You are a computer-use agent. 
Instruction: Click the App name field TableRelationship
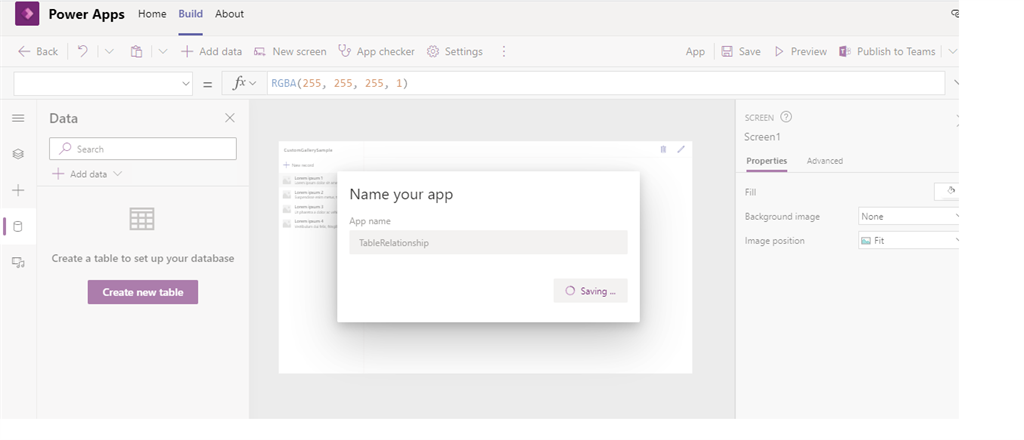(x=488, y=242)
